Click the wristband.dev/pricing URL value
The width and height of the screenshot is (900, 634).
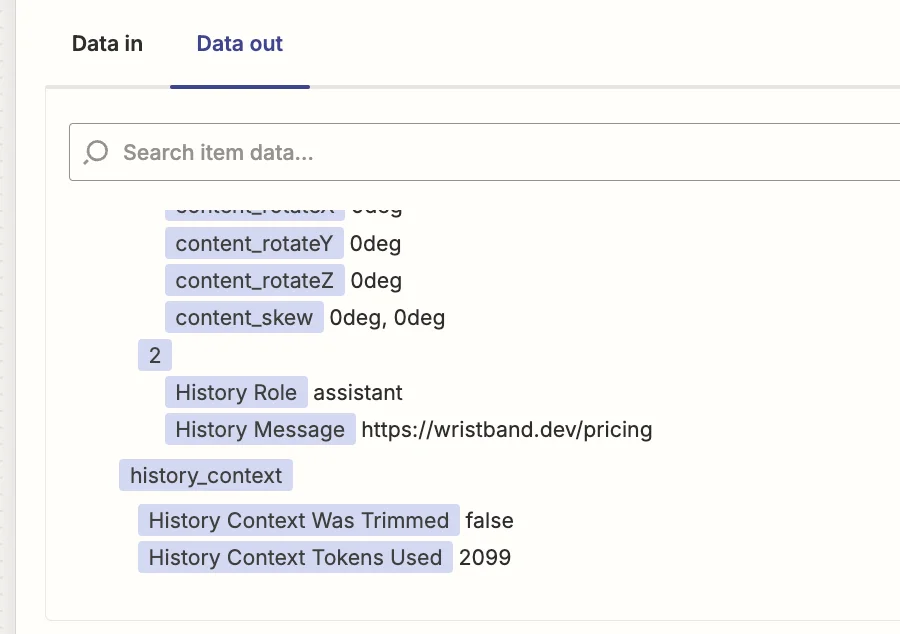click(506, 430)
